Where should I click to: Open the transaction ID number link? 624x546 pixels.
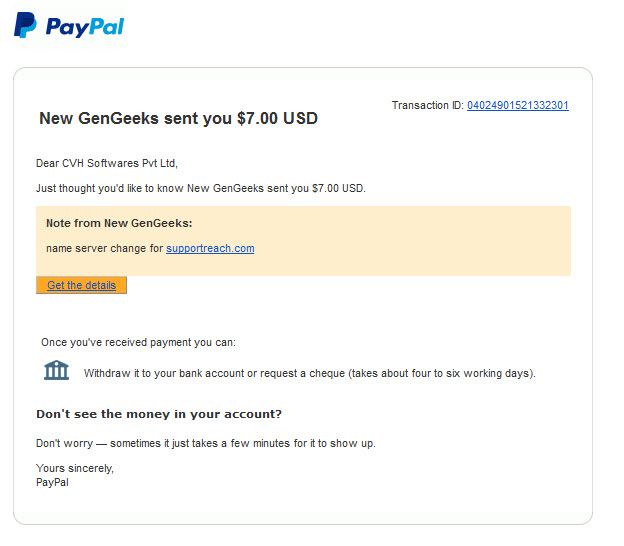coord(517,105)
